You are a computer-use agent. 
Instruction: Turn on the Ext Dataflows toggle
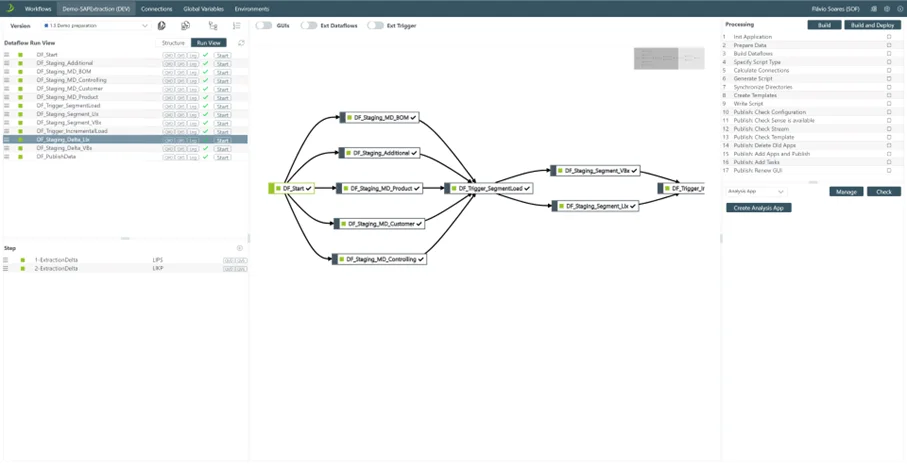(x=309, y=26)
